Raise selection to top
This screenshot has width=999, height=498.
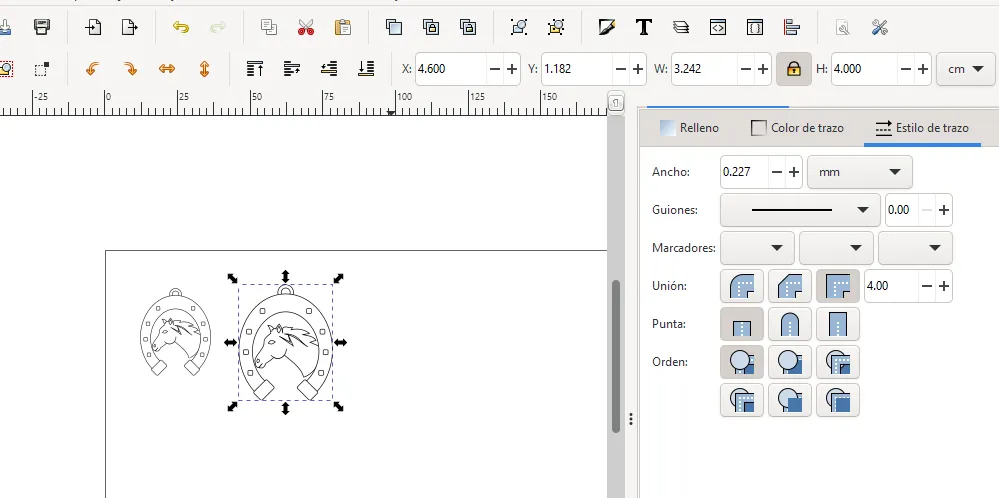[255, 69]
